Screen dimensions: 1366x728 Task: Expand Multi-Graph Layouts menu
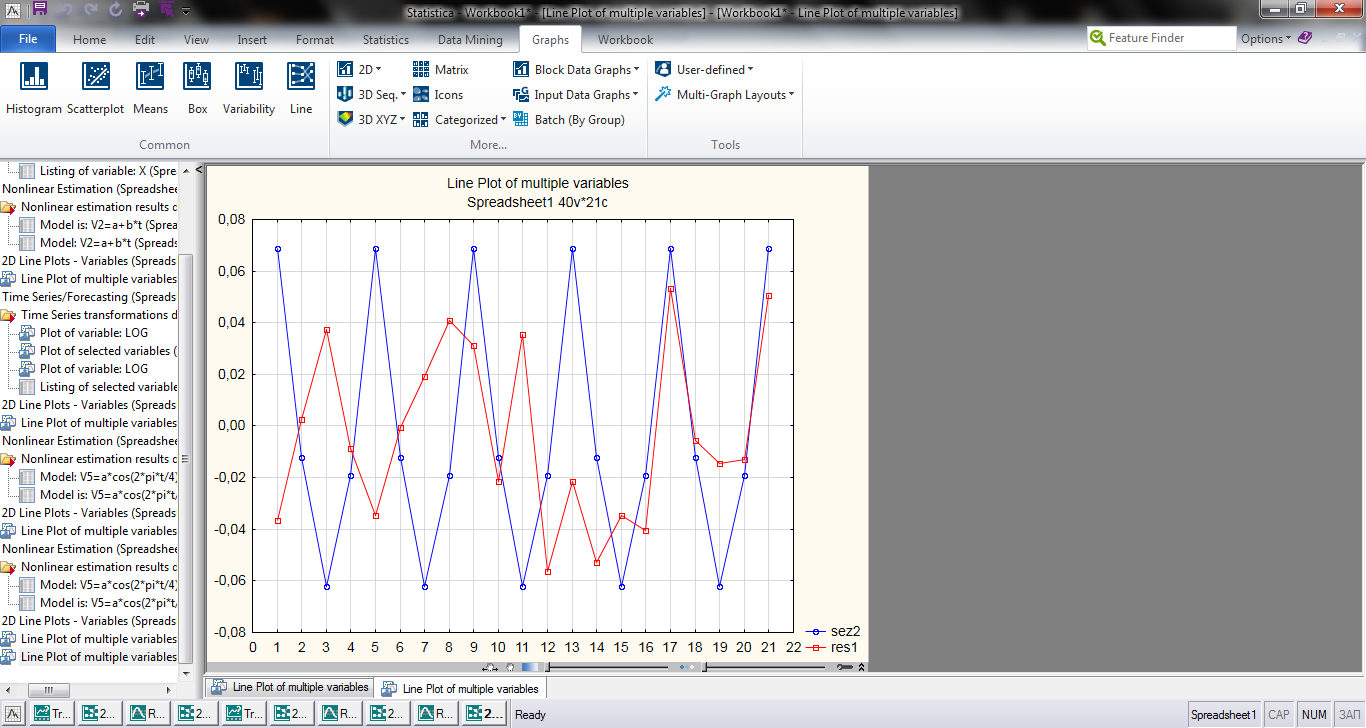[x=725, y=95]
